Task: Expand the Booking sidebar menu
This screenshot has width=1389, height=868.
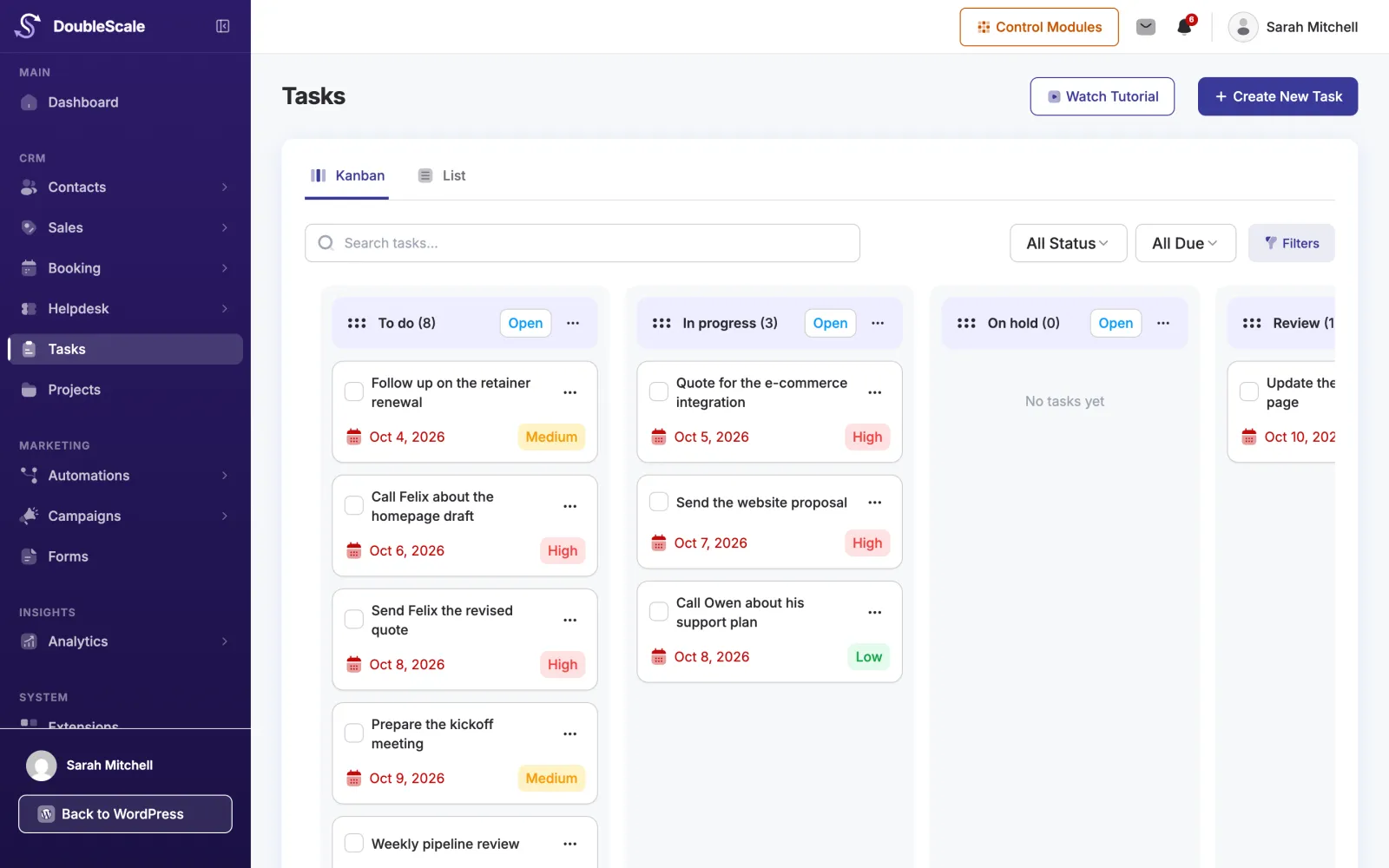Action: pyautogui.click(x=125, y=268)
